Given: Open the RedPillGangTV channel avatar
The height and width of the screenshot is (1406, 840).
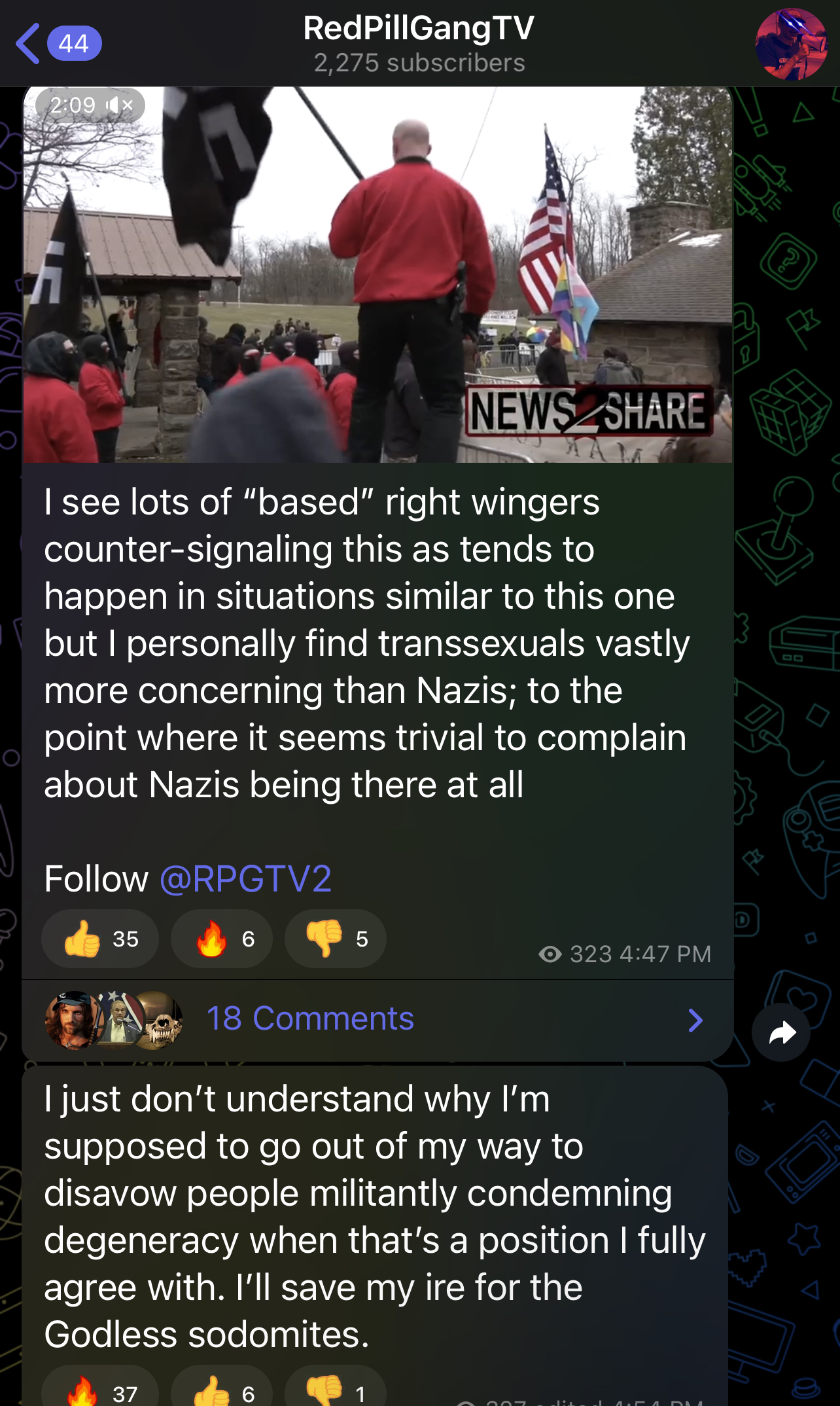Looking at the screenshot, I should point(791,43).
